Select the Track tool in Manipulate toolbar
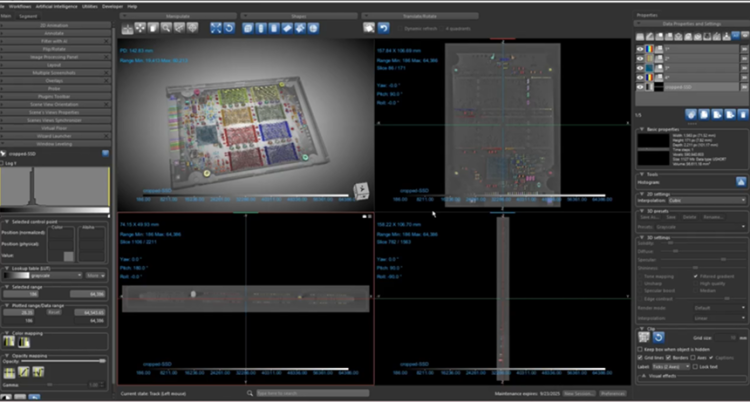The width and height of the screenshot is (750, 402). pyautogui.click(x=127, y=28)
